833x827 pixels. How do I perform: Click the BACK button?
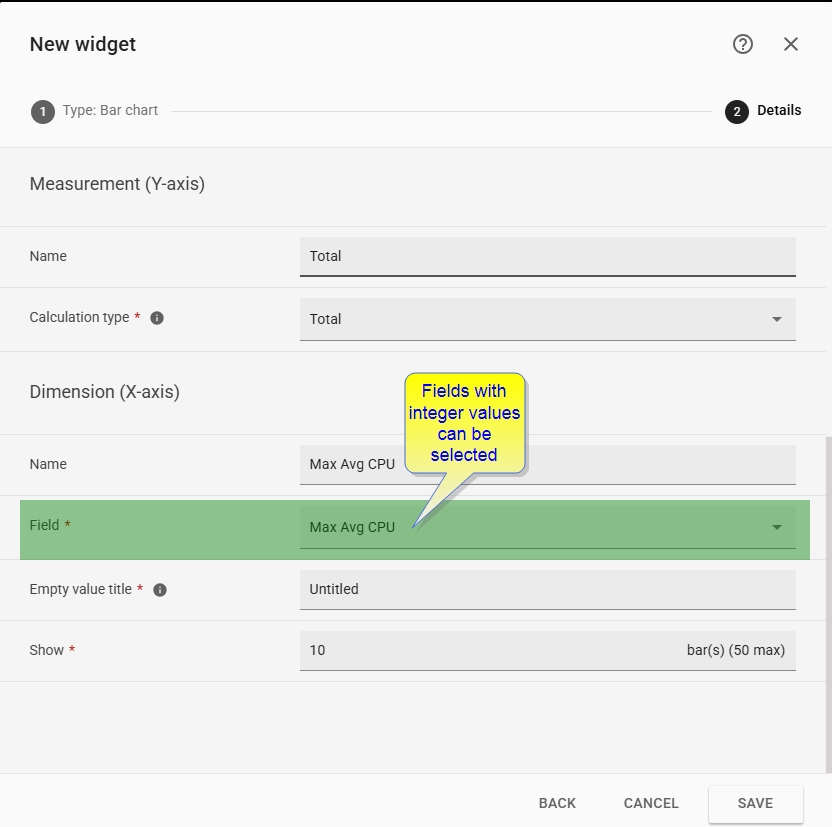point(557,803)
